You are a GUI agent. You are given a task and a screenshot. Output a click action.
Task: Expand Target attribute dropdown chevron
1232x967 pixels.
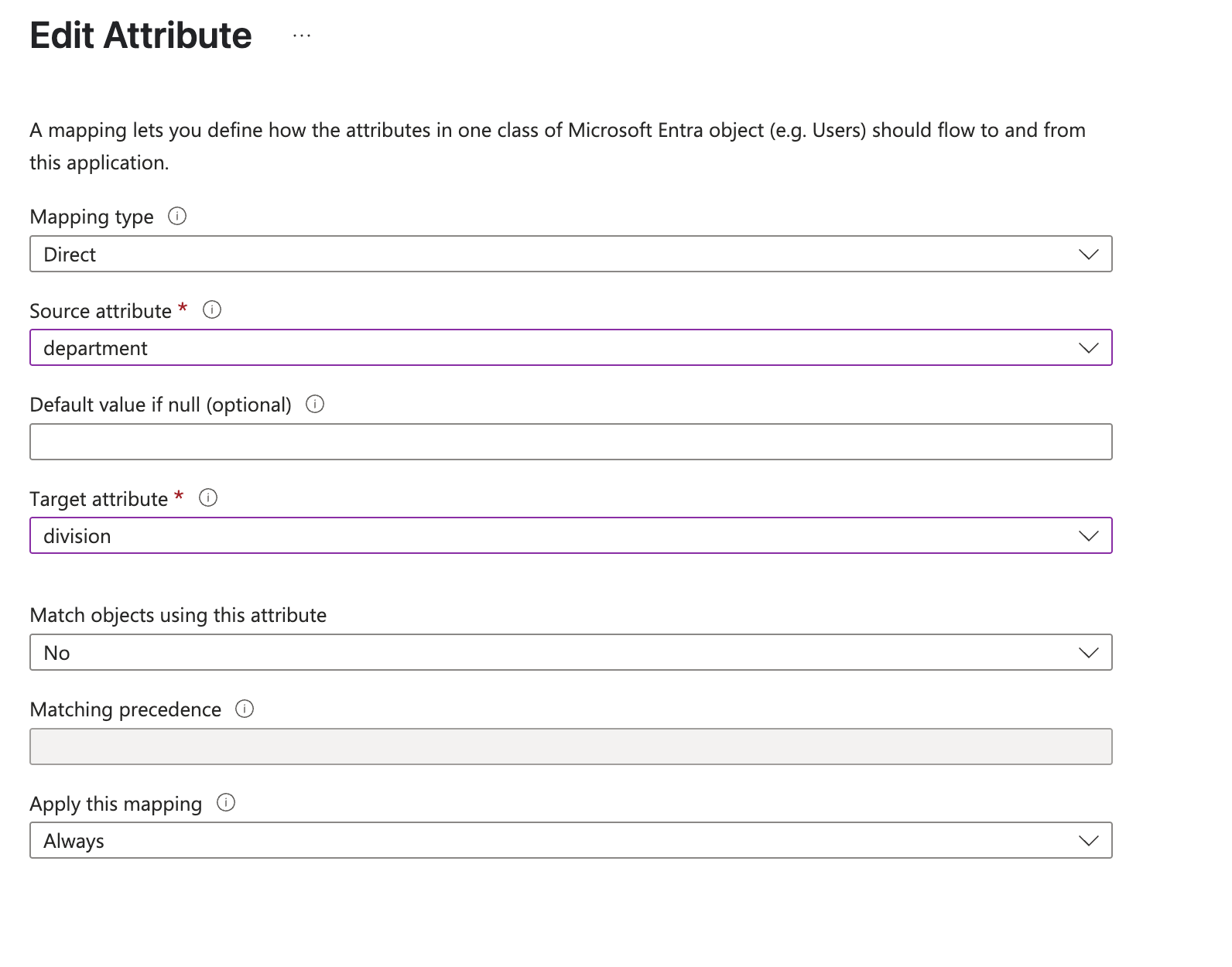point(1088,536)
